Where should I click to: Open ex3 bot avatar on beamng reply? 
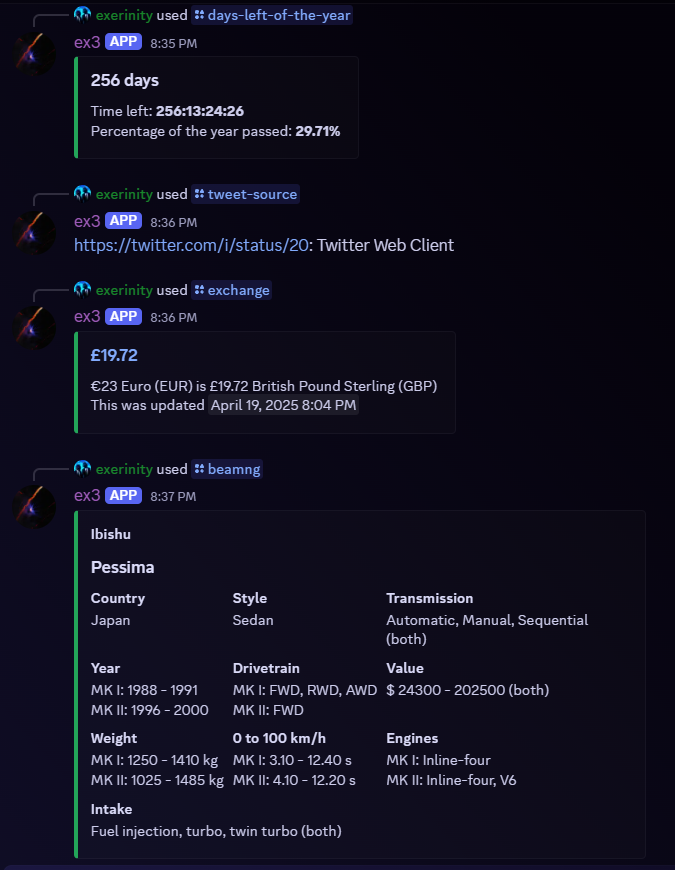pyautogui.click(x=34, y=507)
